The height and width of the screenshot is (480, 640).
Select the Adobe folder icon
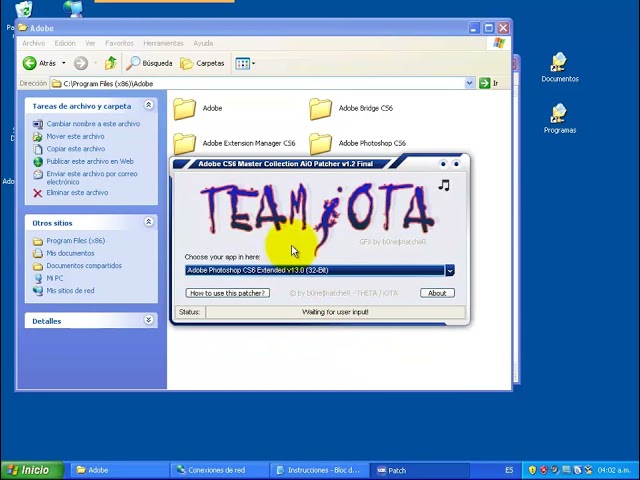tap(184, 108)
